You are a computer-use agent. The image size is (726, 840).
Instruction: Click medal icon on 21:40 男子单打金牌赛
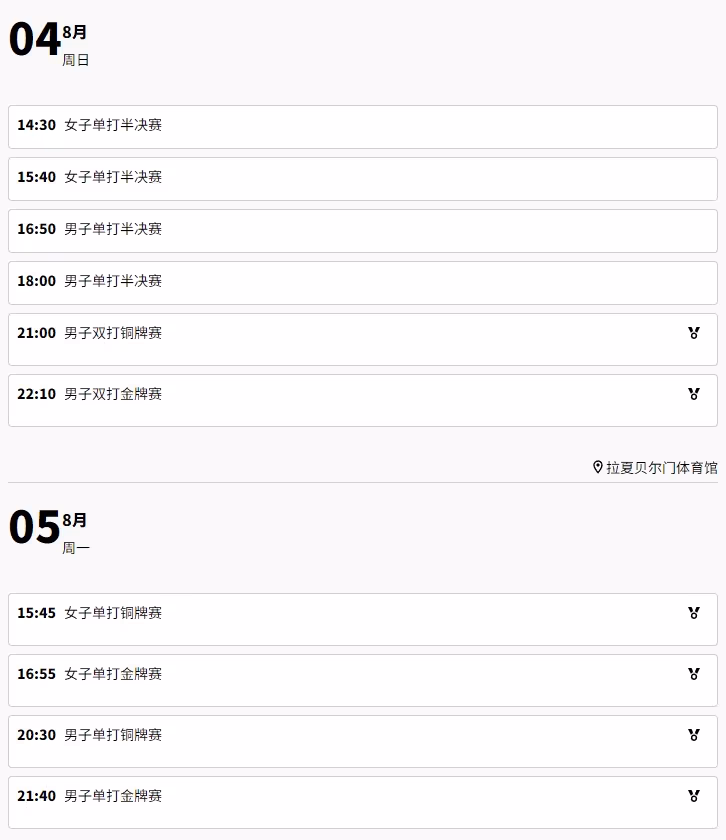click(694, 796)
